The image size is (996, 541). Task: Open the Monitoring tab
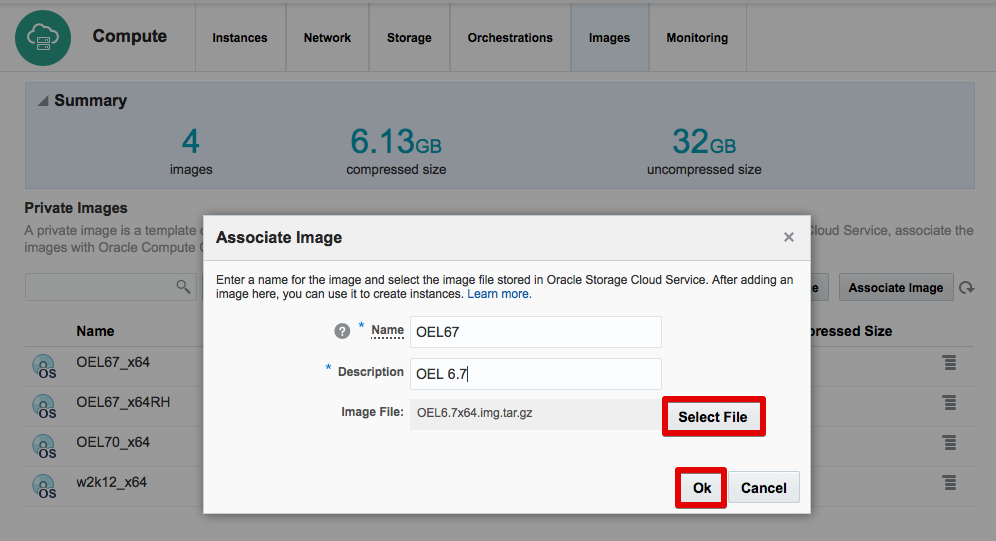(x=697, y=37)
